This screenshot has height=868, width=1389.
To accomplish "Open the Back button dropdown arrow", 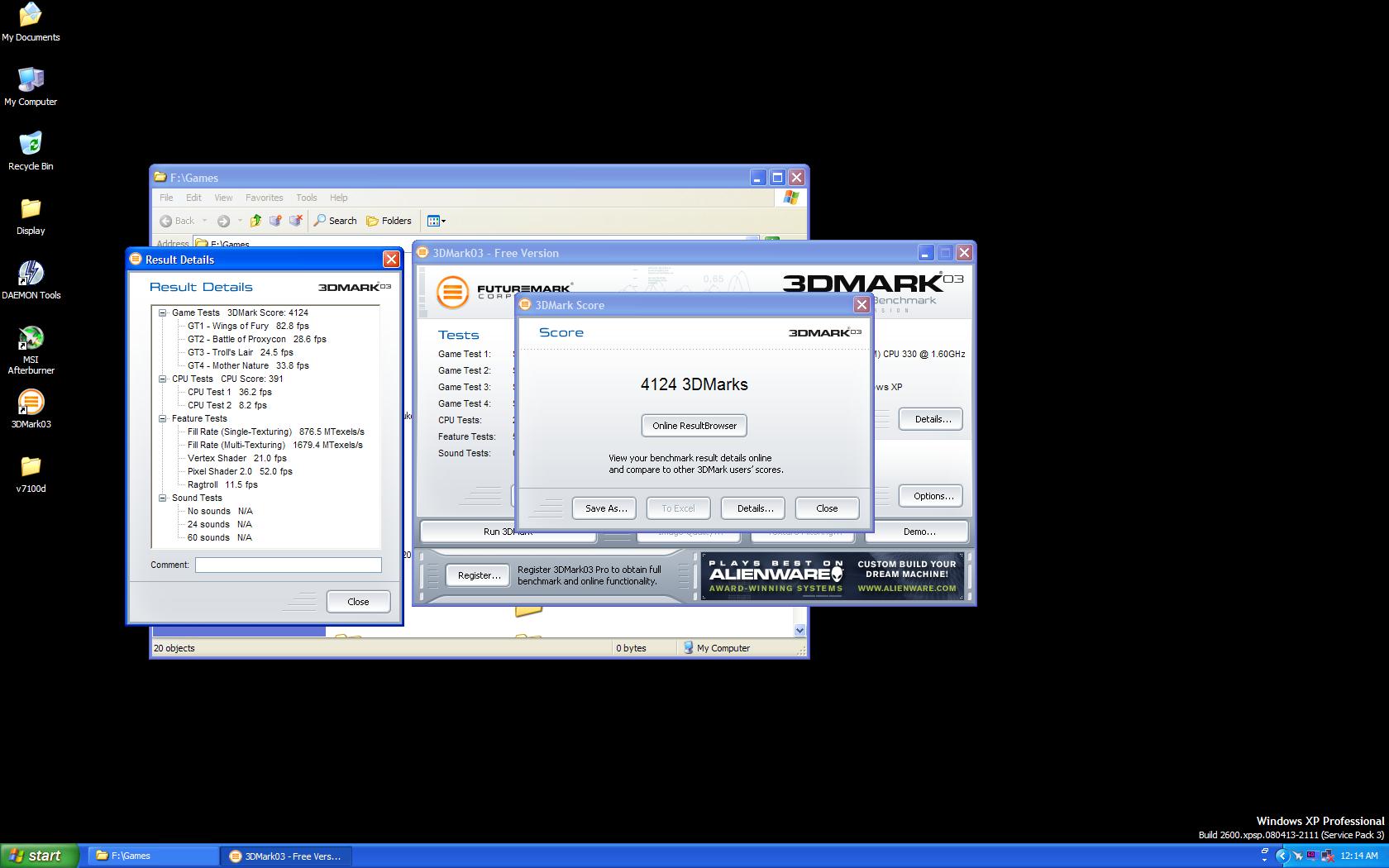I will tap(204, 221).
